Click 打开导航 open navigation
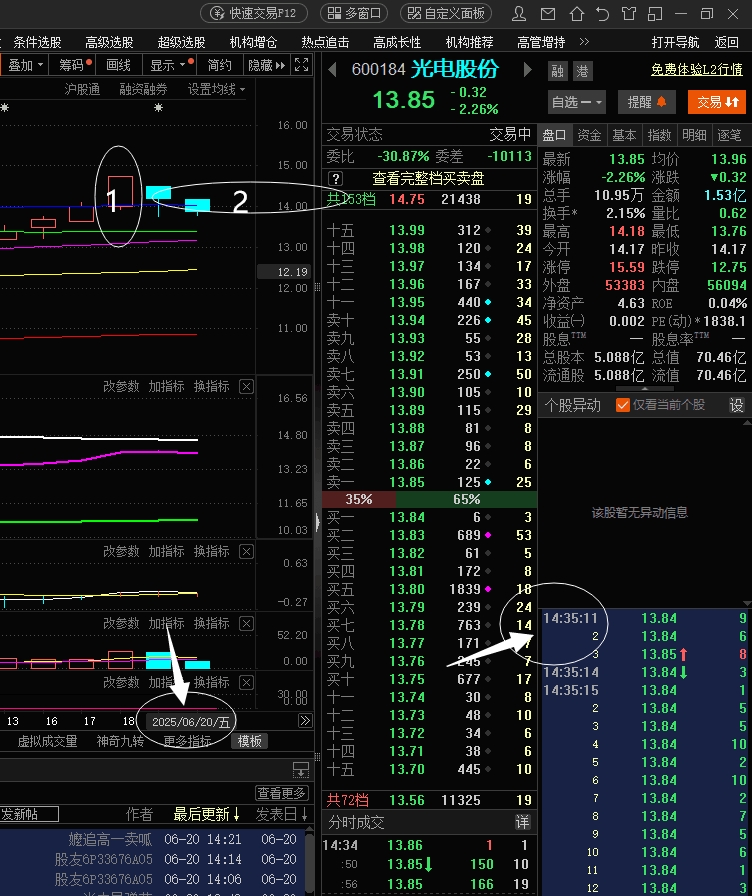Image resolution: width=752 pixels, height=896 pixels. (x=675, y=42)
